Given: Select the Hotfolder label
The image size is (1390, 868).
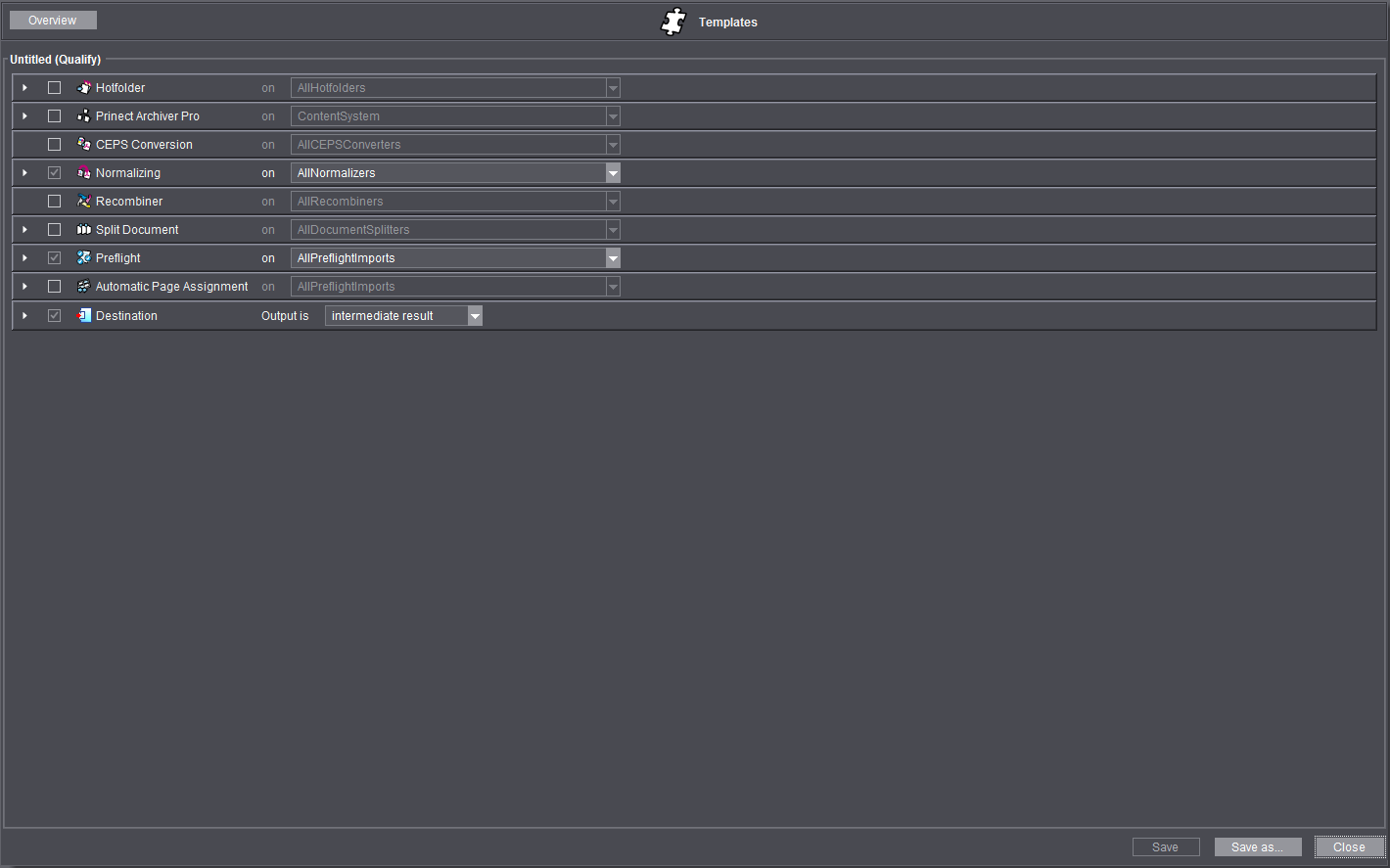Looking at the screenshot, I should pyautogui.click(x=120, y=88).
